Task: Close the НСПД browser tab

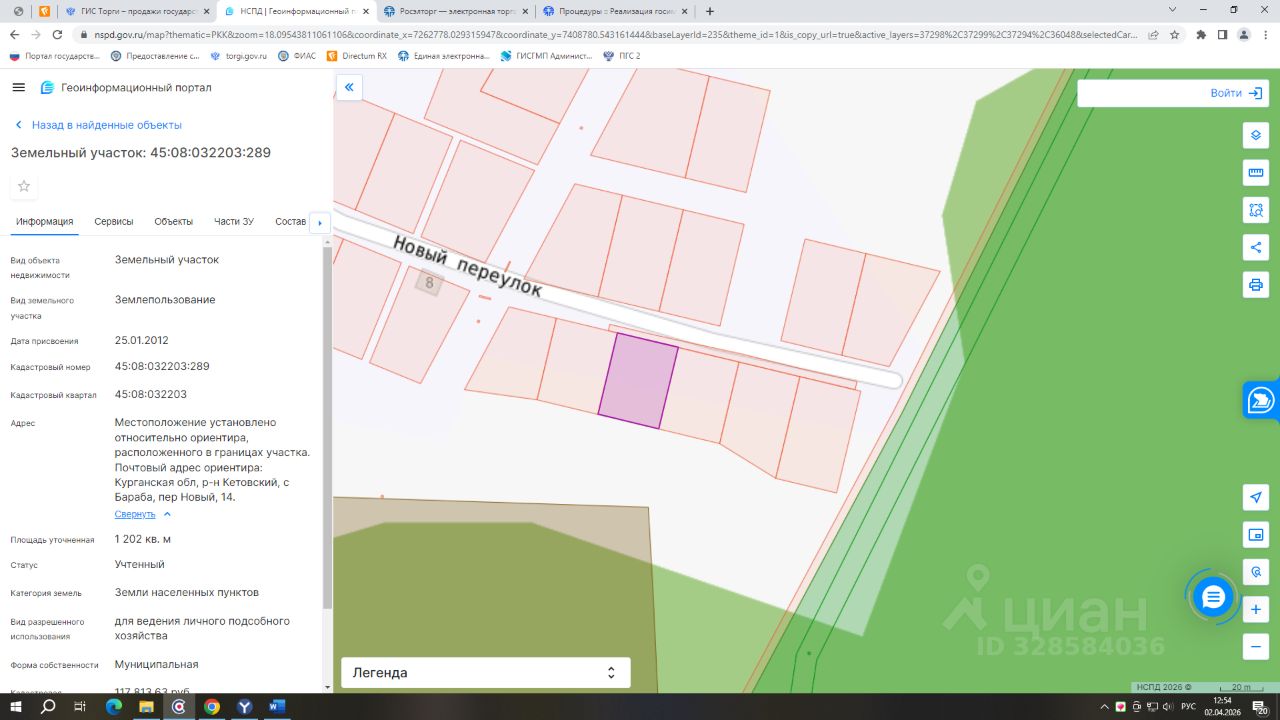Action: click(364, 11)
